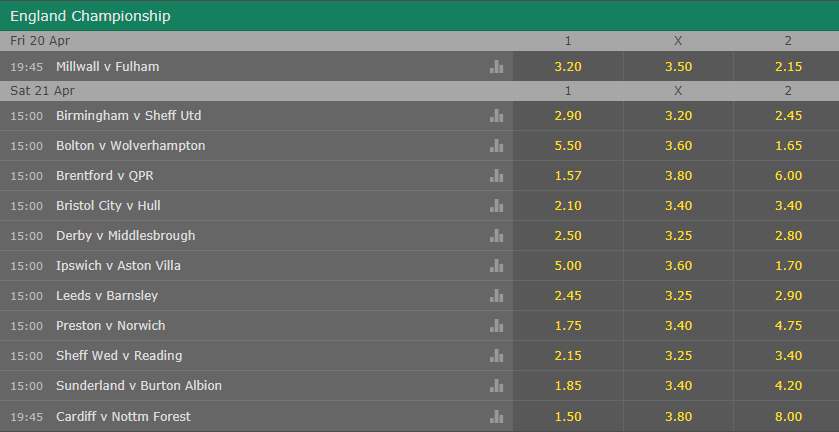Open stats icon for Brentford v QPR
Screen dimensions: 839x432
pos(497,176)
